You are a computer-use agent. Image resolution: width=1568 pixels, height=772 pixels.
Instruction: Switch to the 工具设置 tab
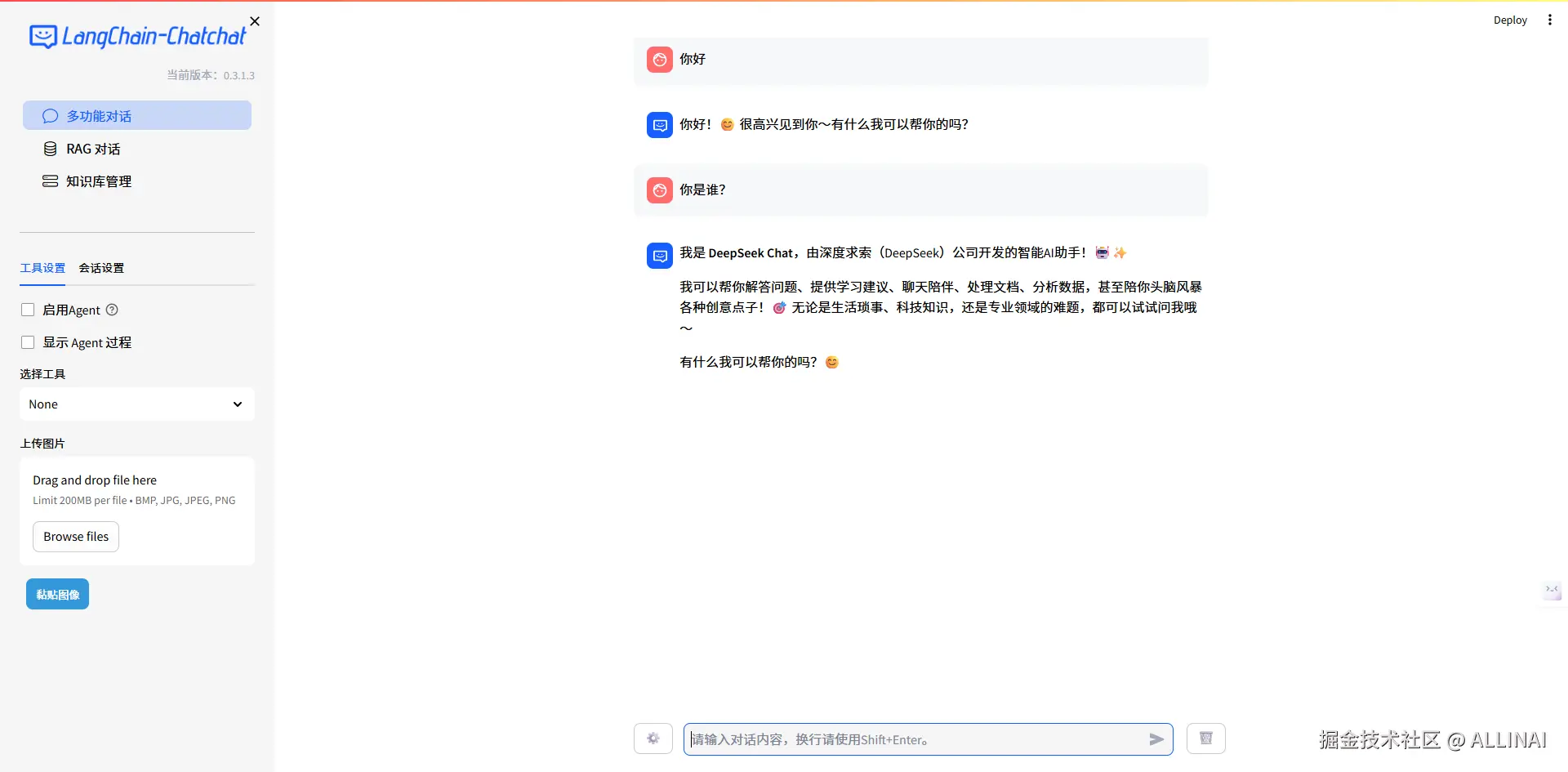tap(42, 268)
